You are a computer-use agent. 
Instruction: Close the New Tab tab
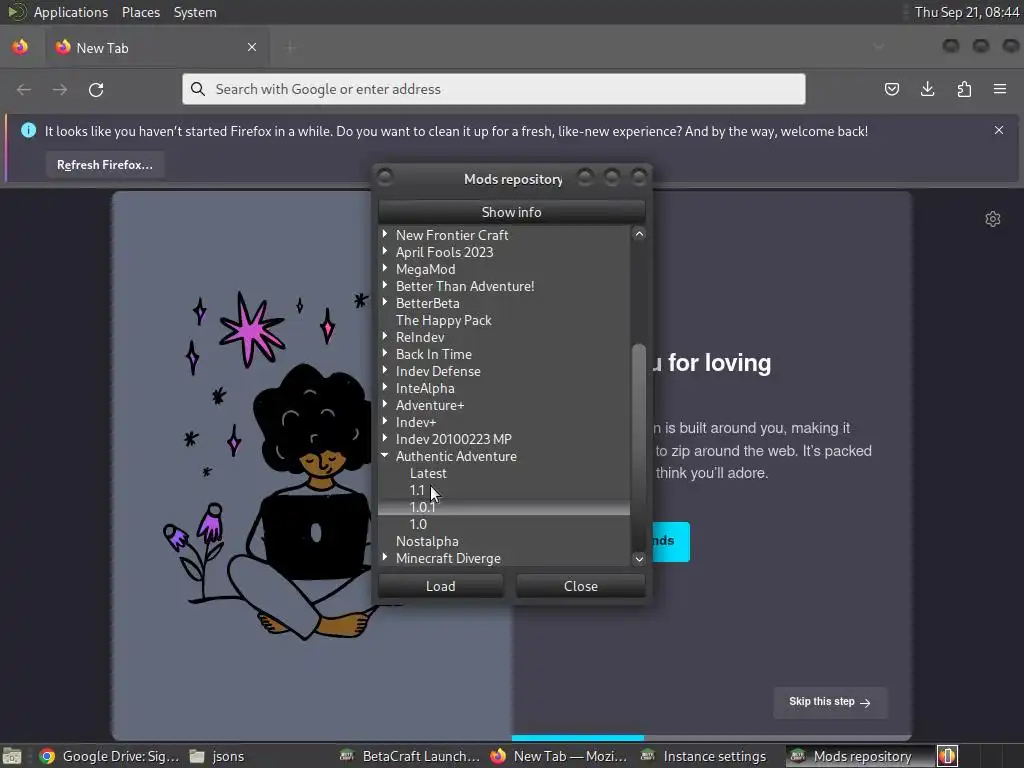252,47
